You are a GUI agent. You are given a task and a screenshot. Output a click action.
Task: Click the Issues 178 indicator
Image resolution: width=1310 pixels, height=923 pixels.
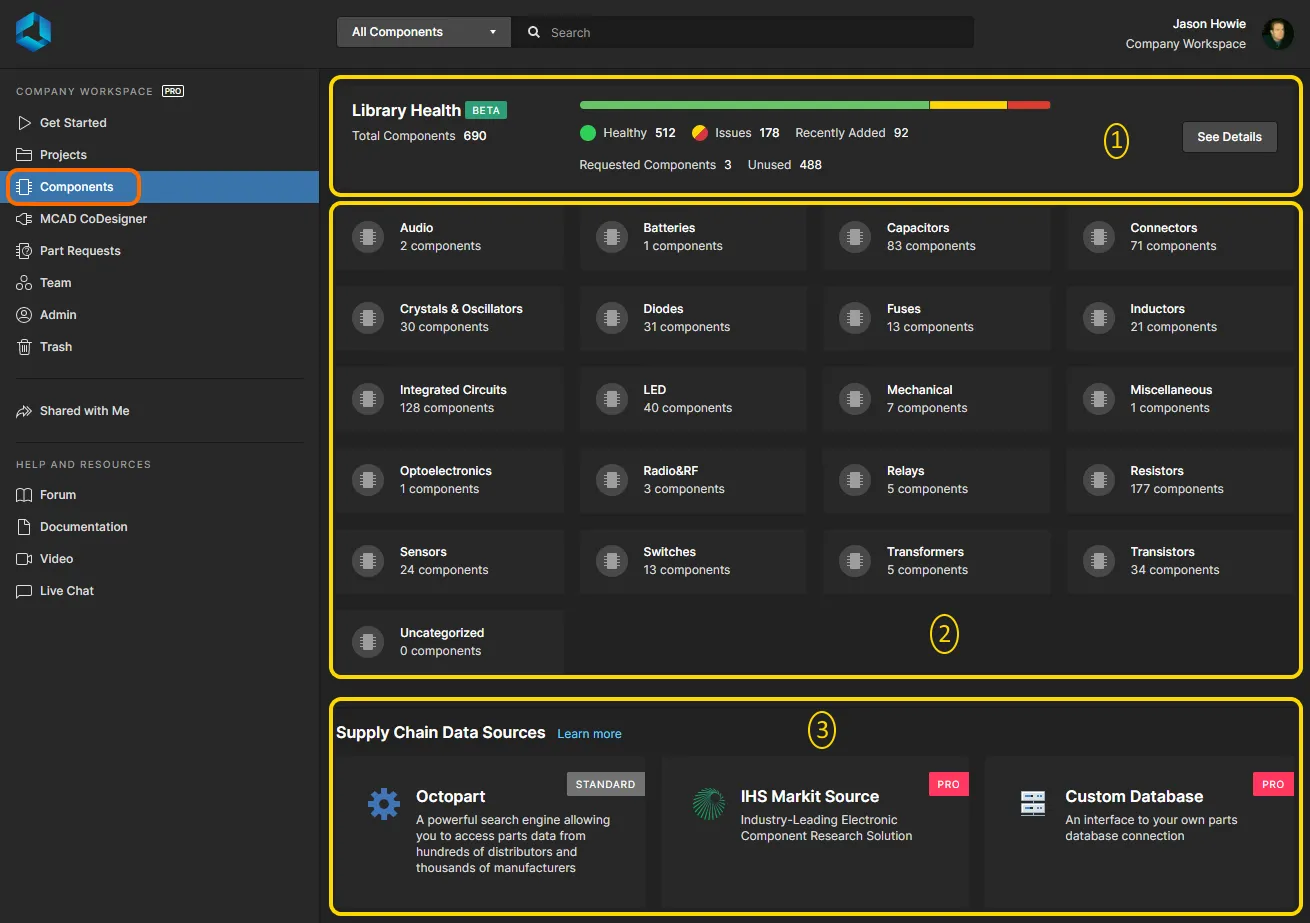pos(736,133)
